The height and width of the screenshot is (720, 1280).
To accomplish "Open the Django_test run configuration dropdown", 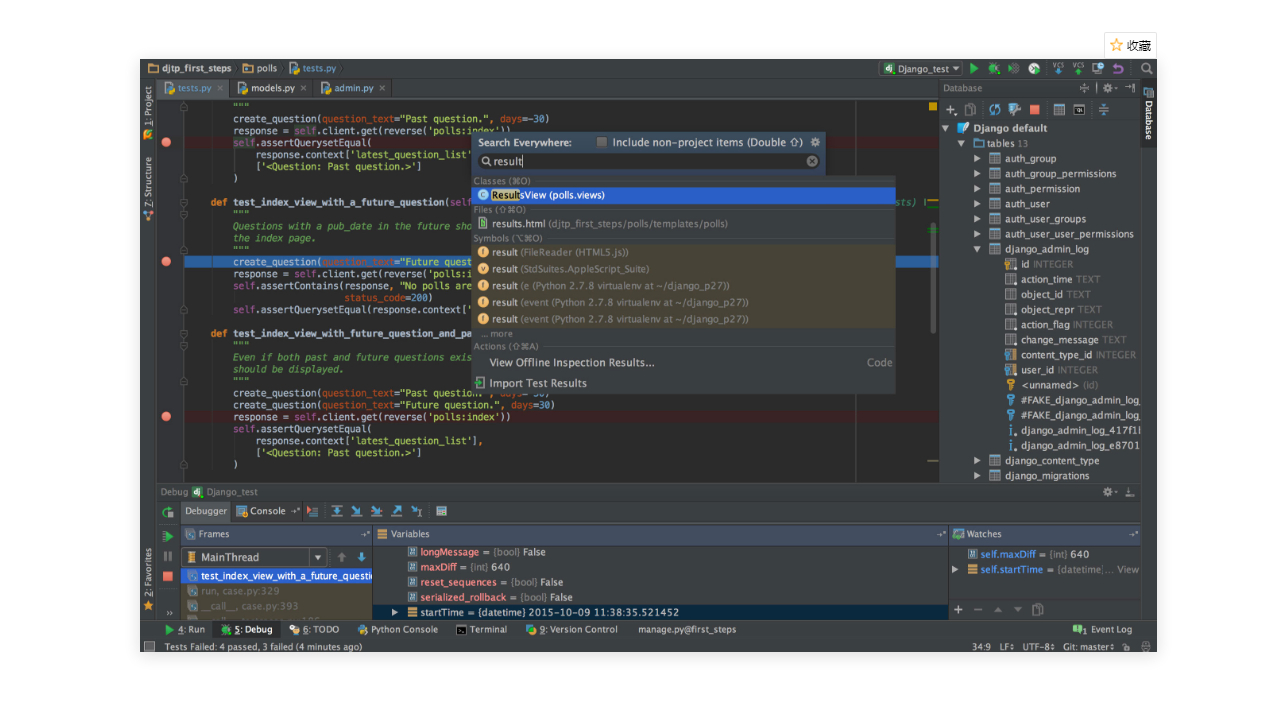I will coord(921,69).
